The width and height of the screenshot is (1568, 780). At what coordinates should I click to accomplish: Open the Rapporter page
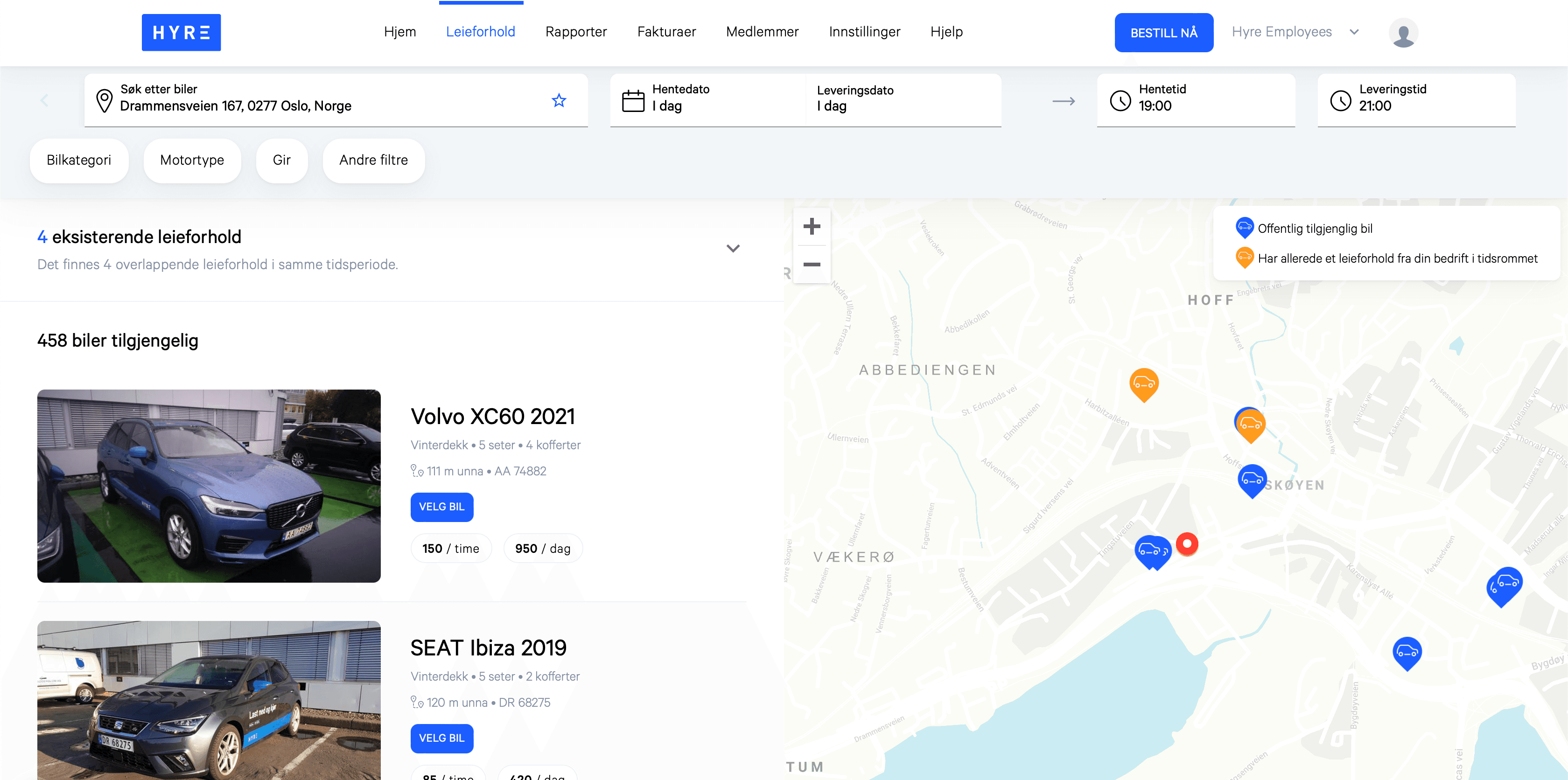[x=576, y=32]
